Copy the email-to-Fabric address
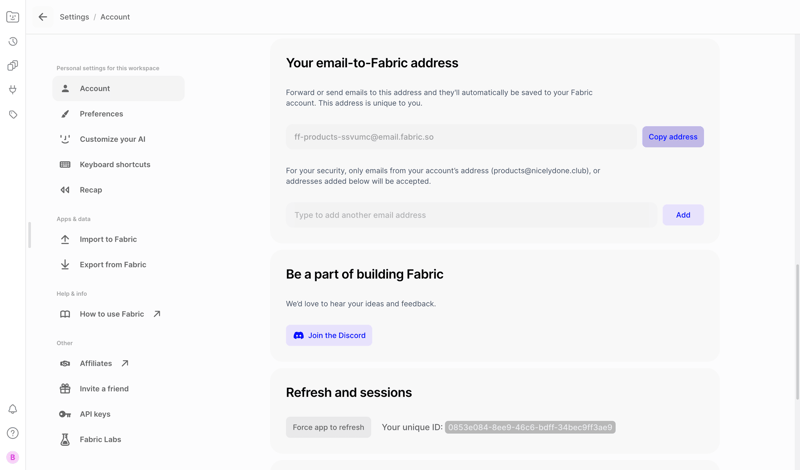 point(672,137)
